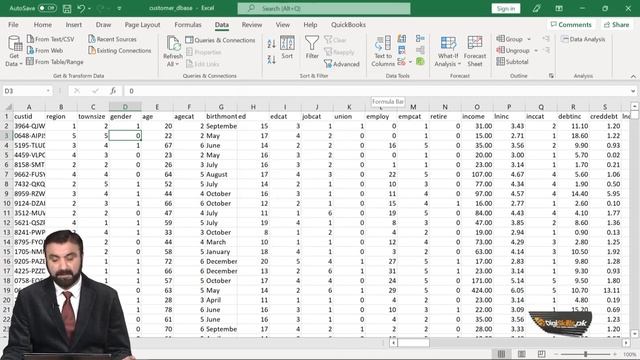
Task: Open Recent Sources
Action: (112, 39)
